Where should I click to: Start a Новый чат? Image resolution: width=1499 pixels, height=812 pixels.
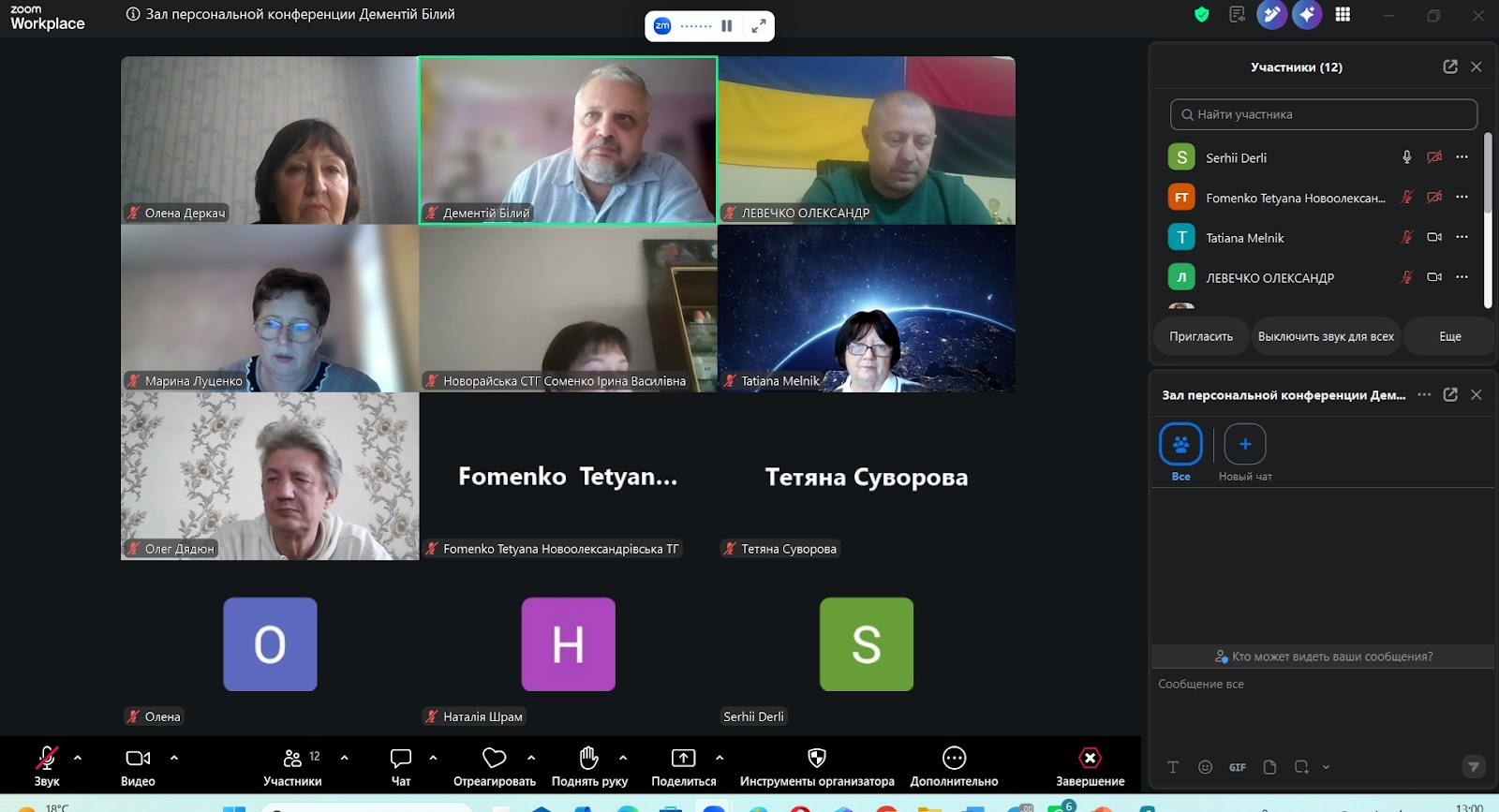[x=1245, y=453]
